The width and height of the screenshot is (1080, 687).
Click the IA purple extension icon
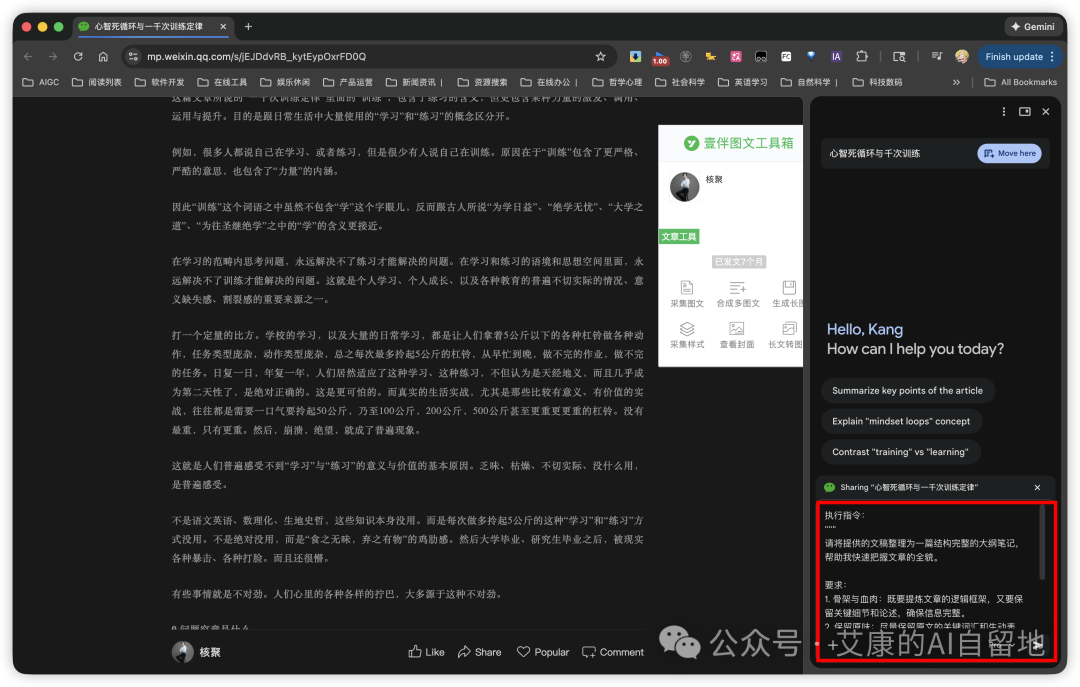point(836,57)
